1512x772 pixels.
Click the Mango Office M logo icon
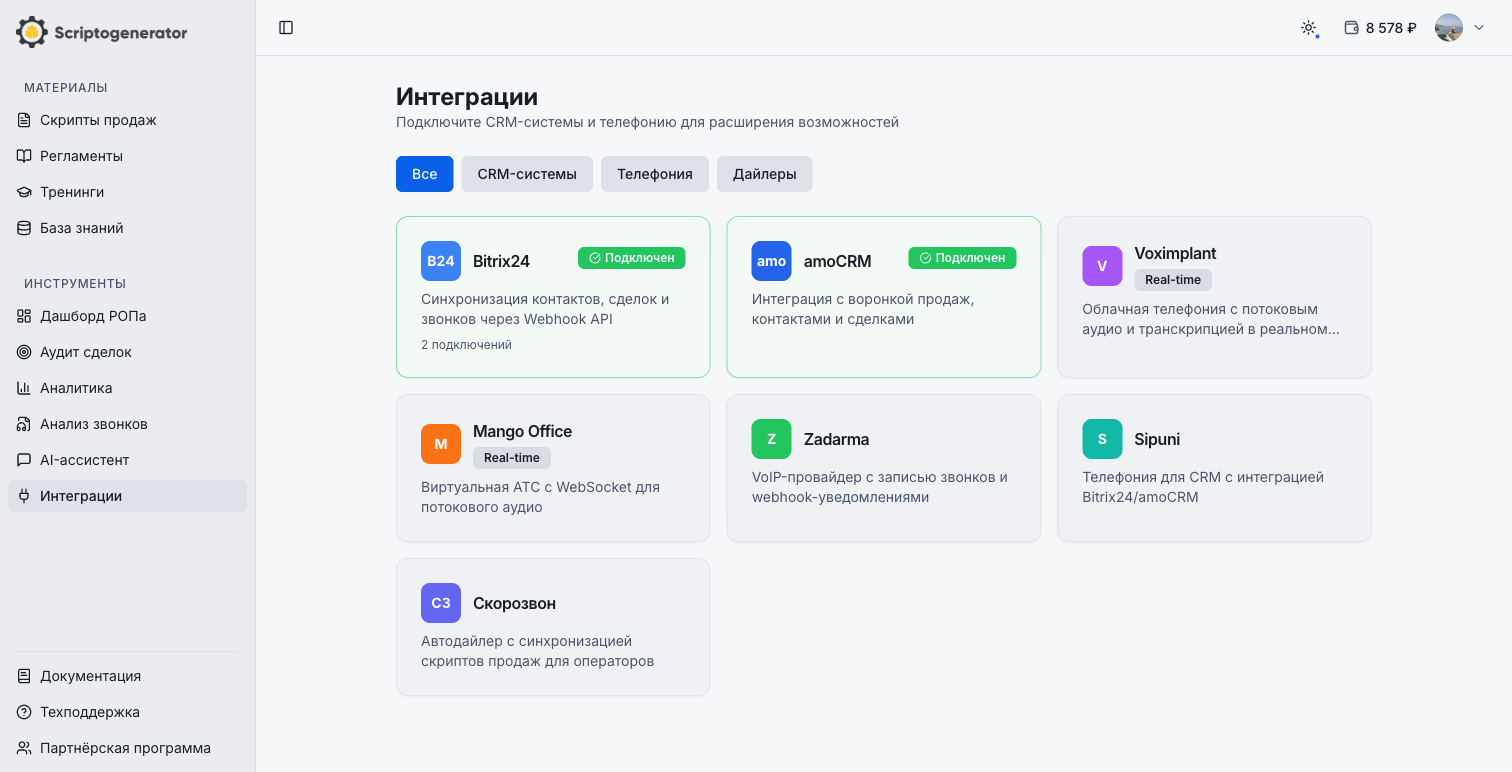441,444
